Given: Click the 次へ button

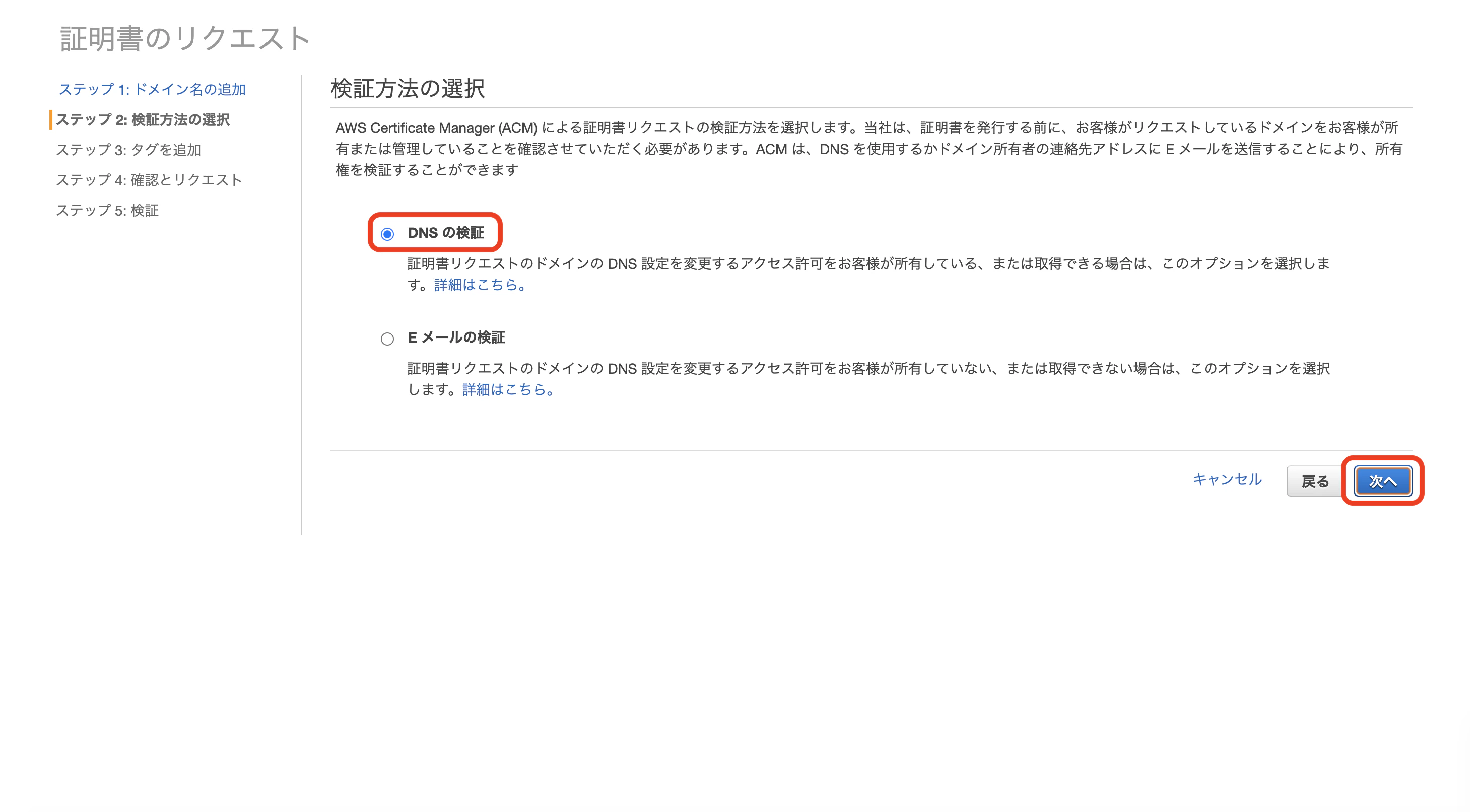Looking at the screenshot, I should tap(1383, 481).
